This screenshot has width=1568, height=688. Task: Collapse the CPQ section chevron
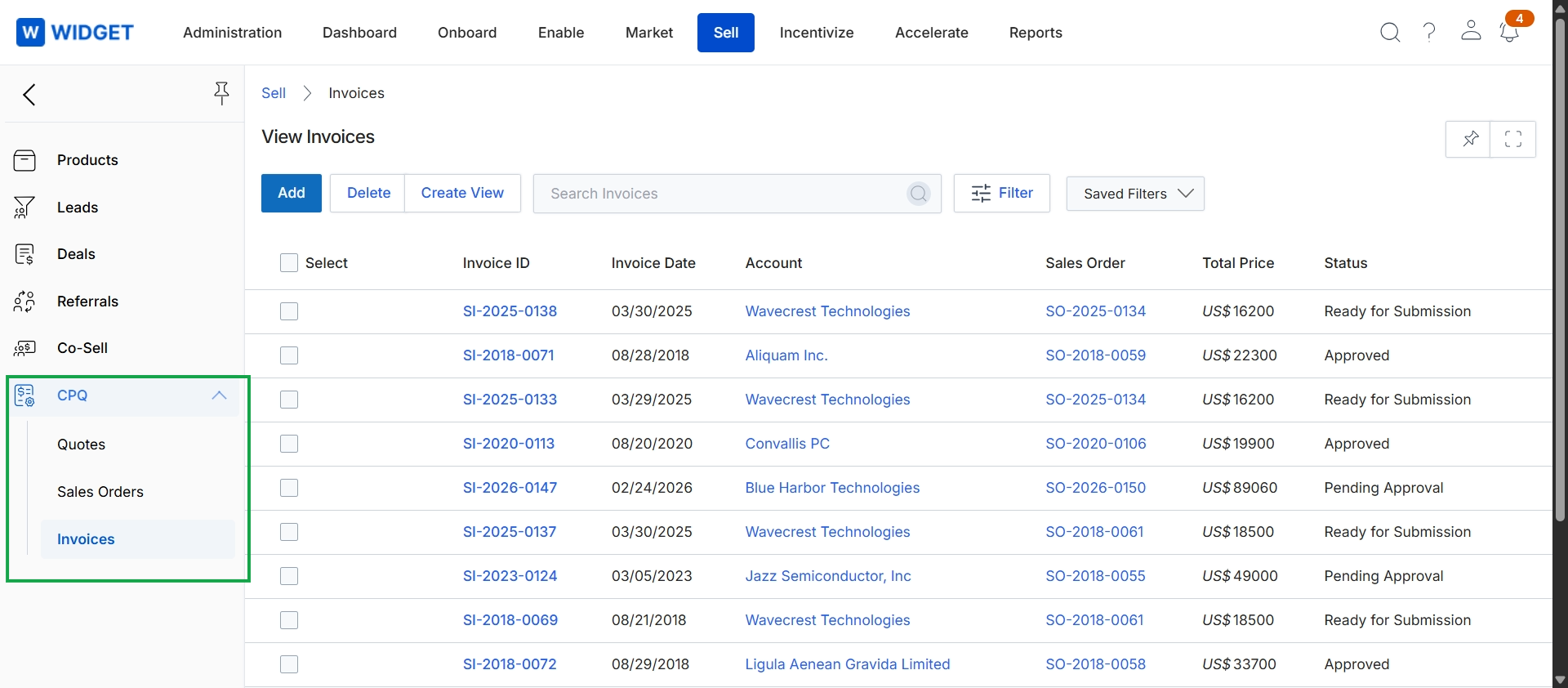[x=219, y=395]
